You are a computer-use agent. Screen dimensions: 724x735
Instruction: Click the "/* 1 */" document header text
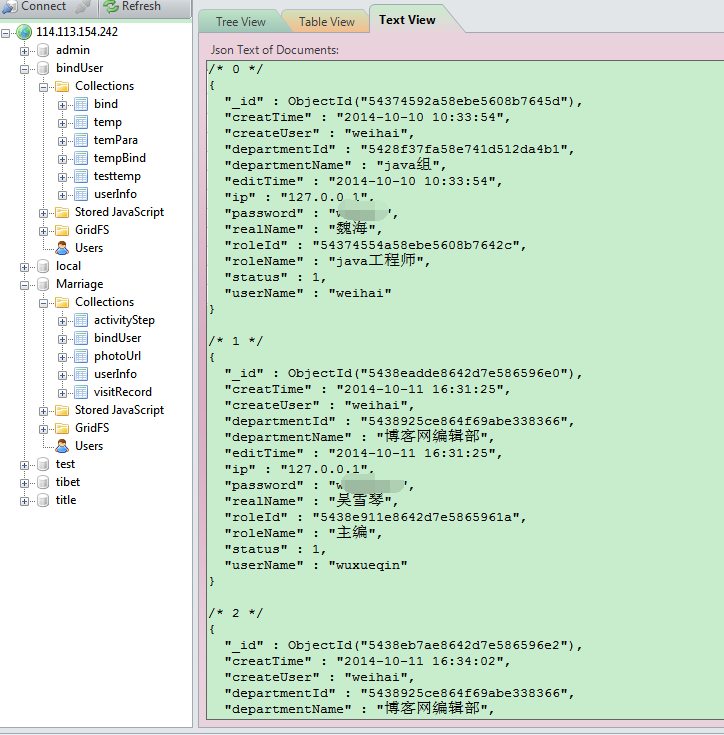pos(236,341)
